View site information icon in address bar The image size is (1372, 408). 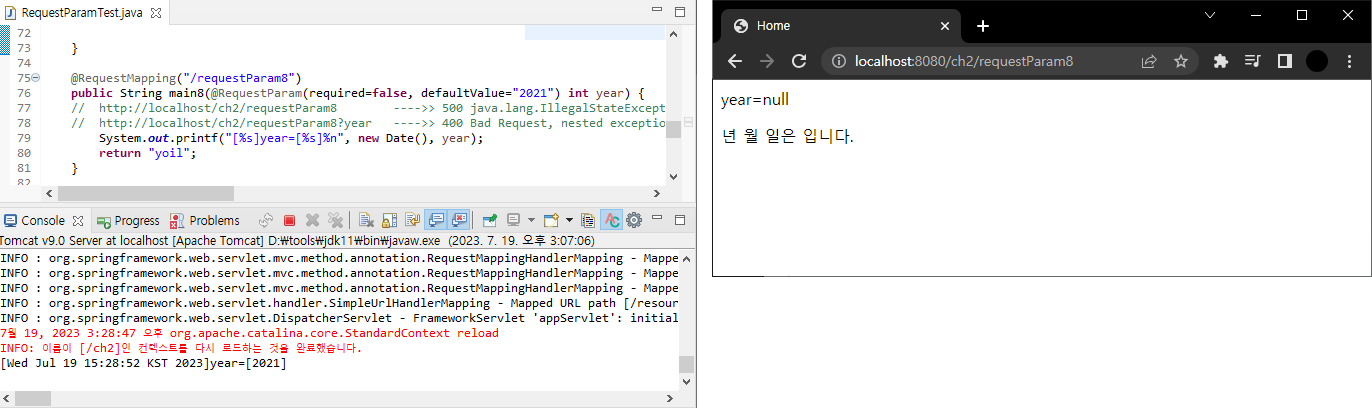click(x=839, y=61)
